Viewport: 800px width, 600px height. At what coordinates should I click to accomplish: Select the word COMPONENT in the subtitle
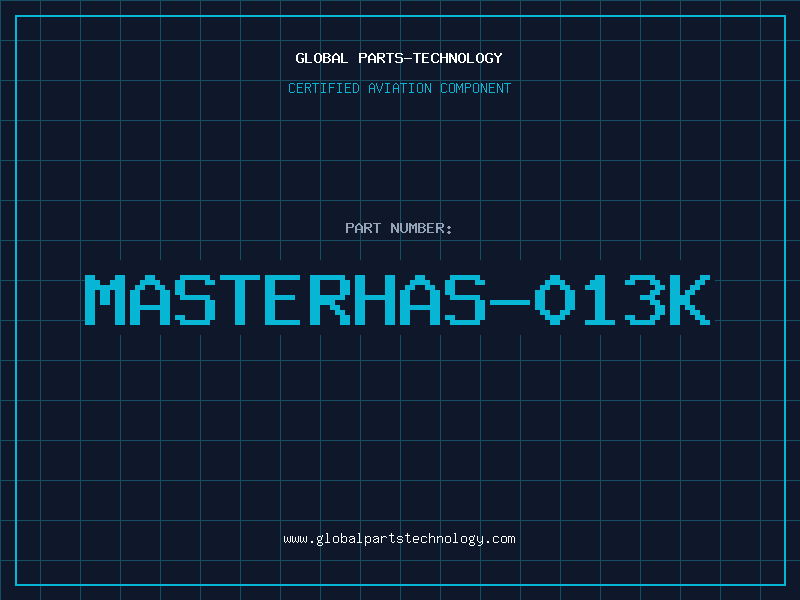point(476,88)
